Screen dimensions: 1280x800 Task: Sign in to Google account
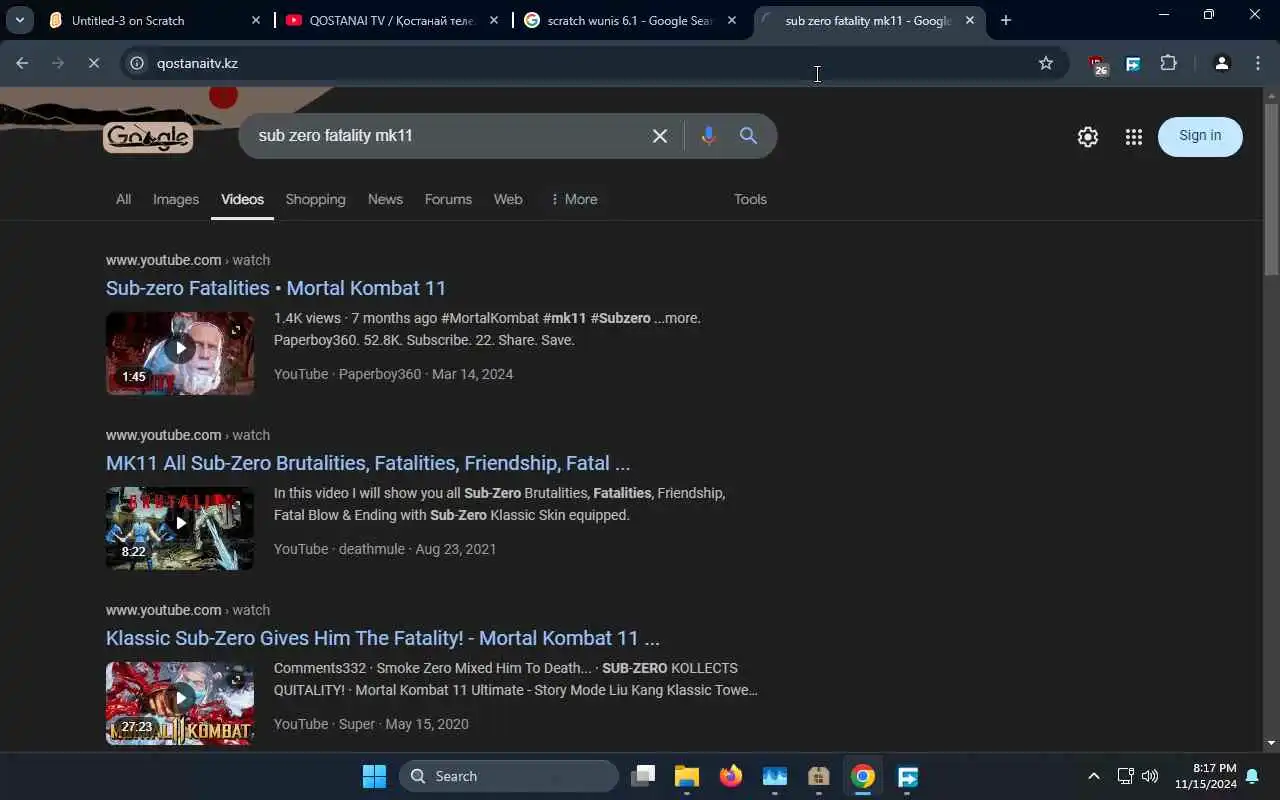(x=1200, y=136)
